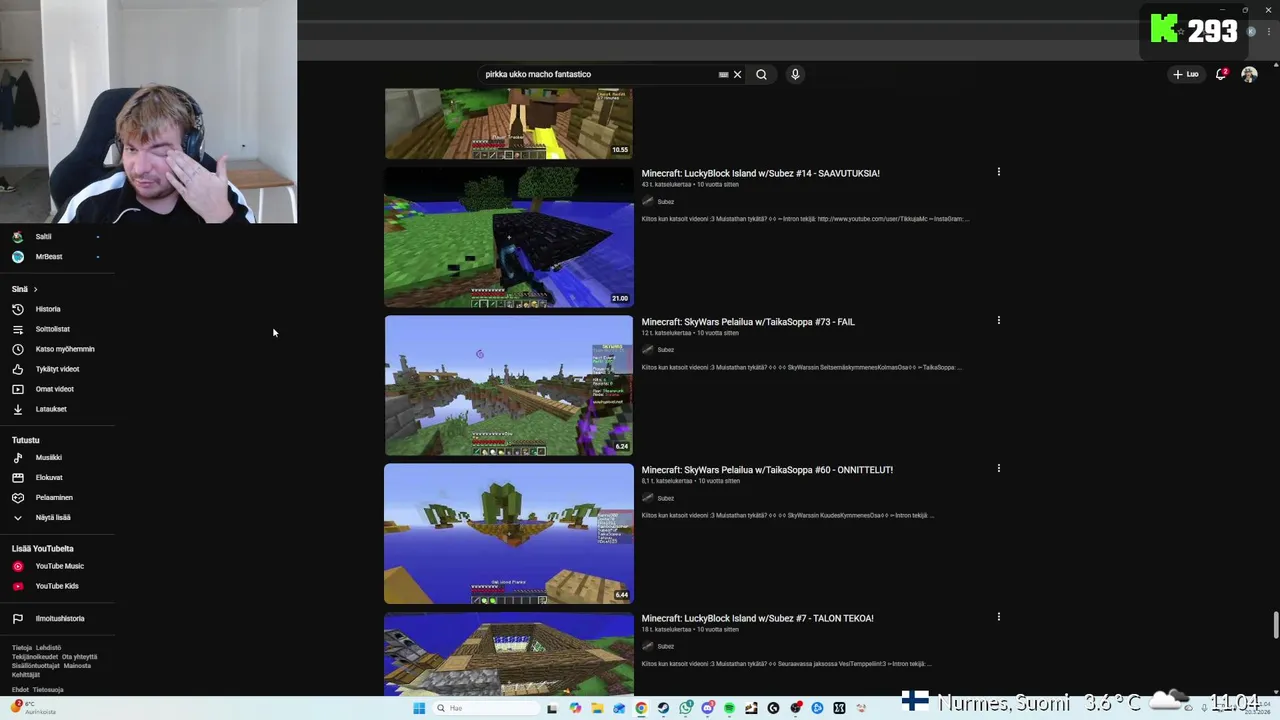Open Katso myöhemmin list
This screenshot has width=1280, height=720.
coord(64,349)
